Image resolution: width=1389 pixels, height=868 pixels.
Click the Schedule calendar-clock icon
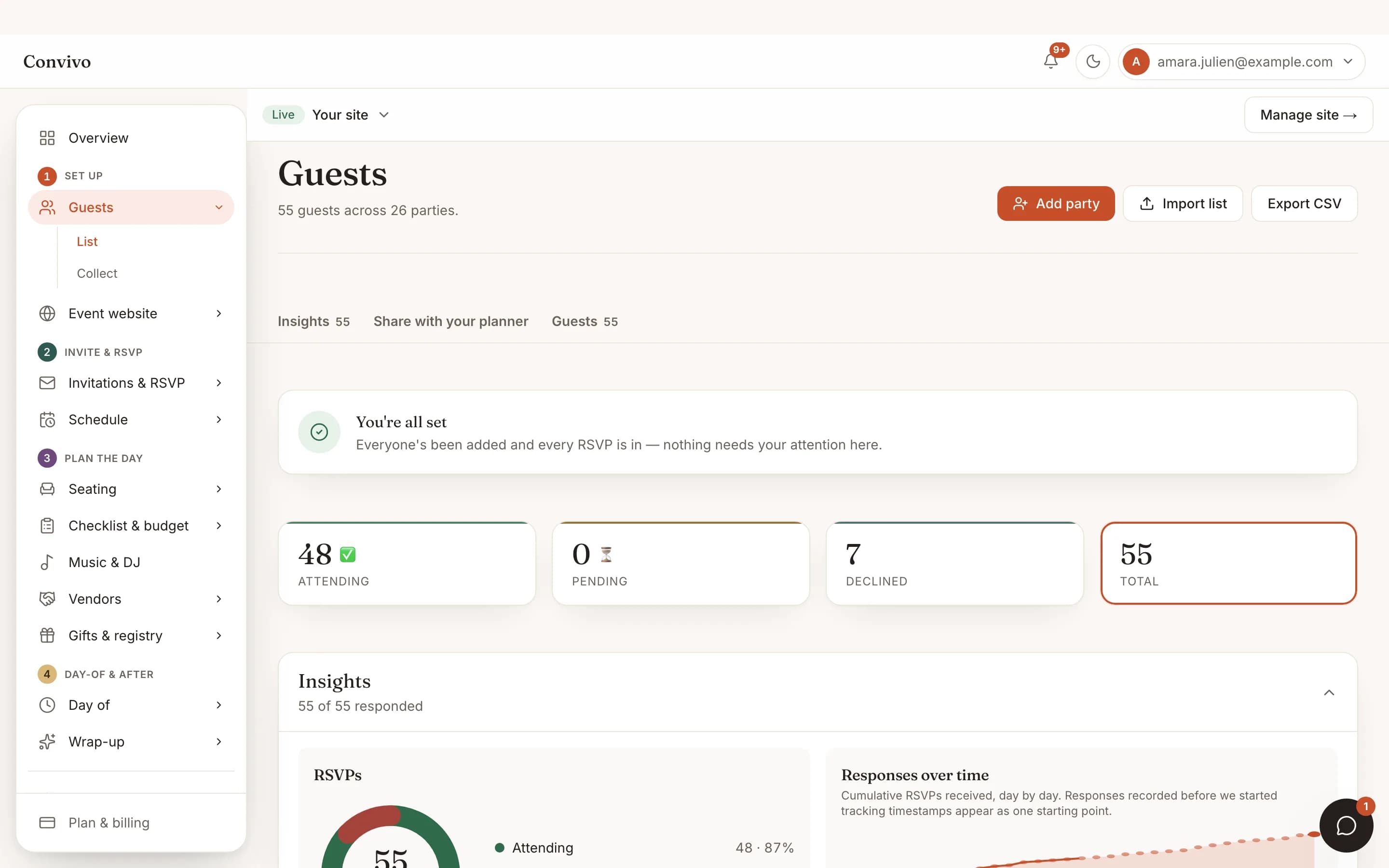47,420
